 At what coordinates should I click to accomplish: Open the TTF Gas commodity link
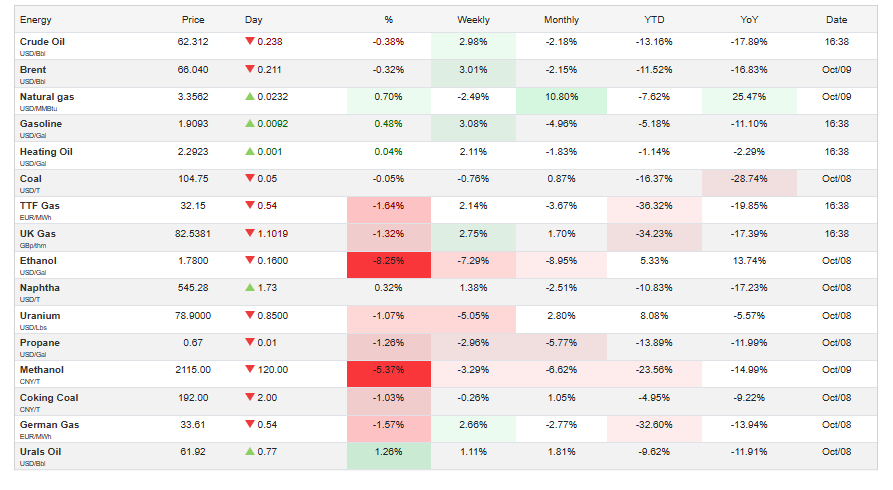click(39, 206)
